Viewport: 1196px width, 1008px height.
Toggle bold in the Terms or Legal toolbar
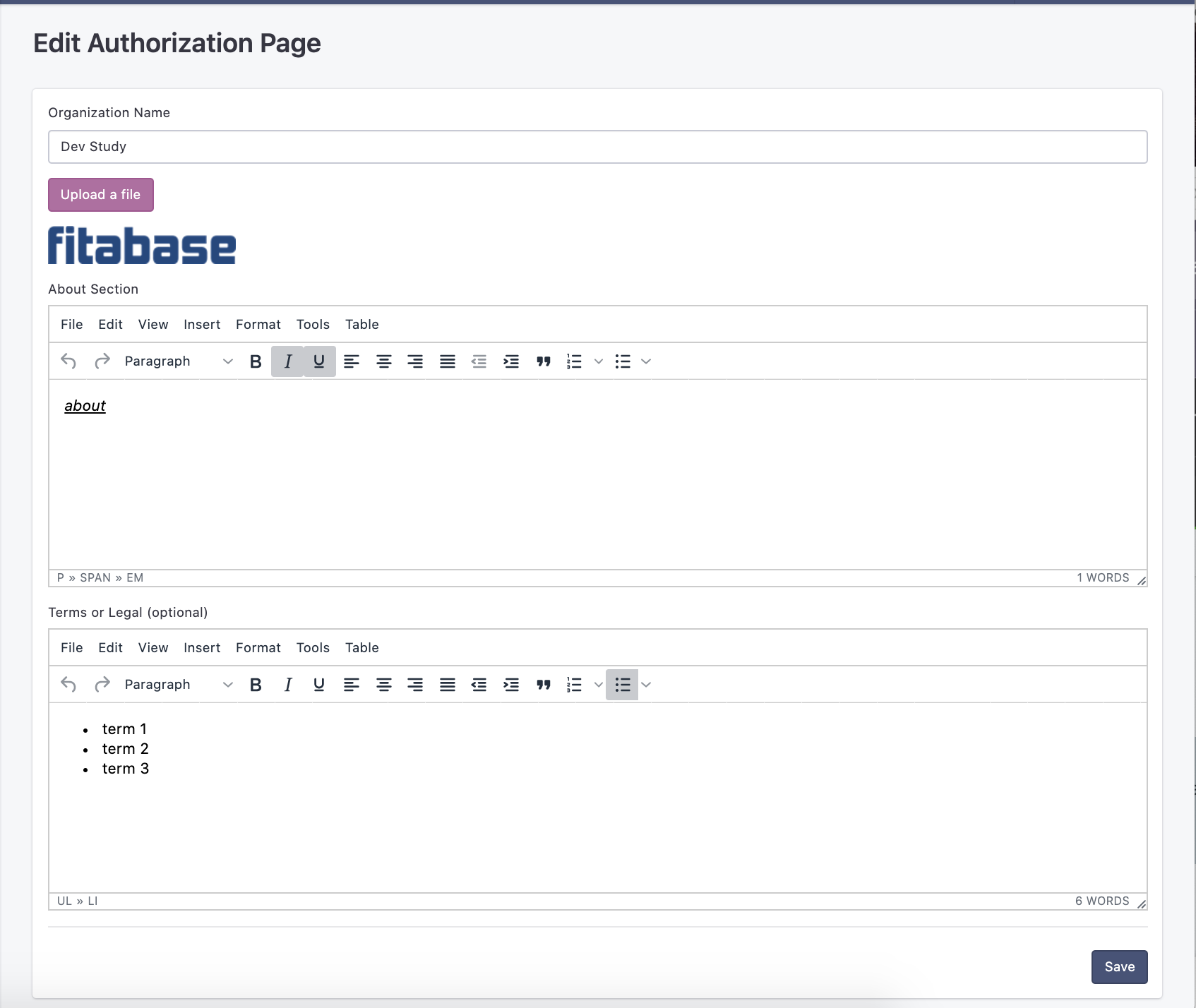[x=256, y=685]
